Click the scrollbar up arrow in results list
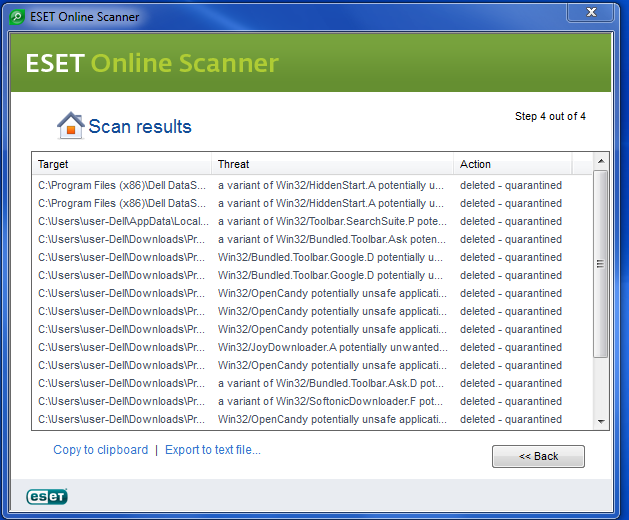 (x=601, y=161)
